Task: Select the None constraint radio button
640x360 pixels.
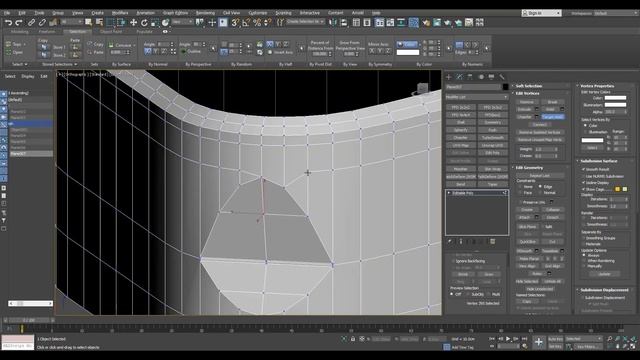Action: point(520,187)
